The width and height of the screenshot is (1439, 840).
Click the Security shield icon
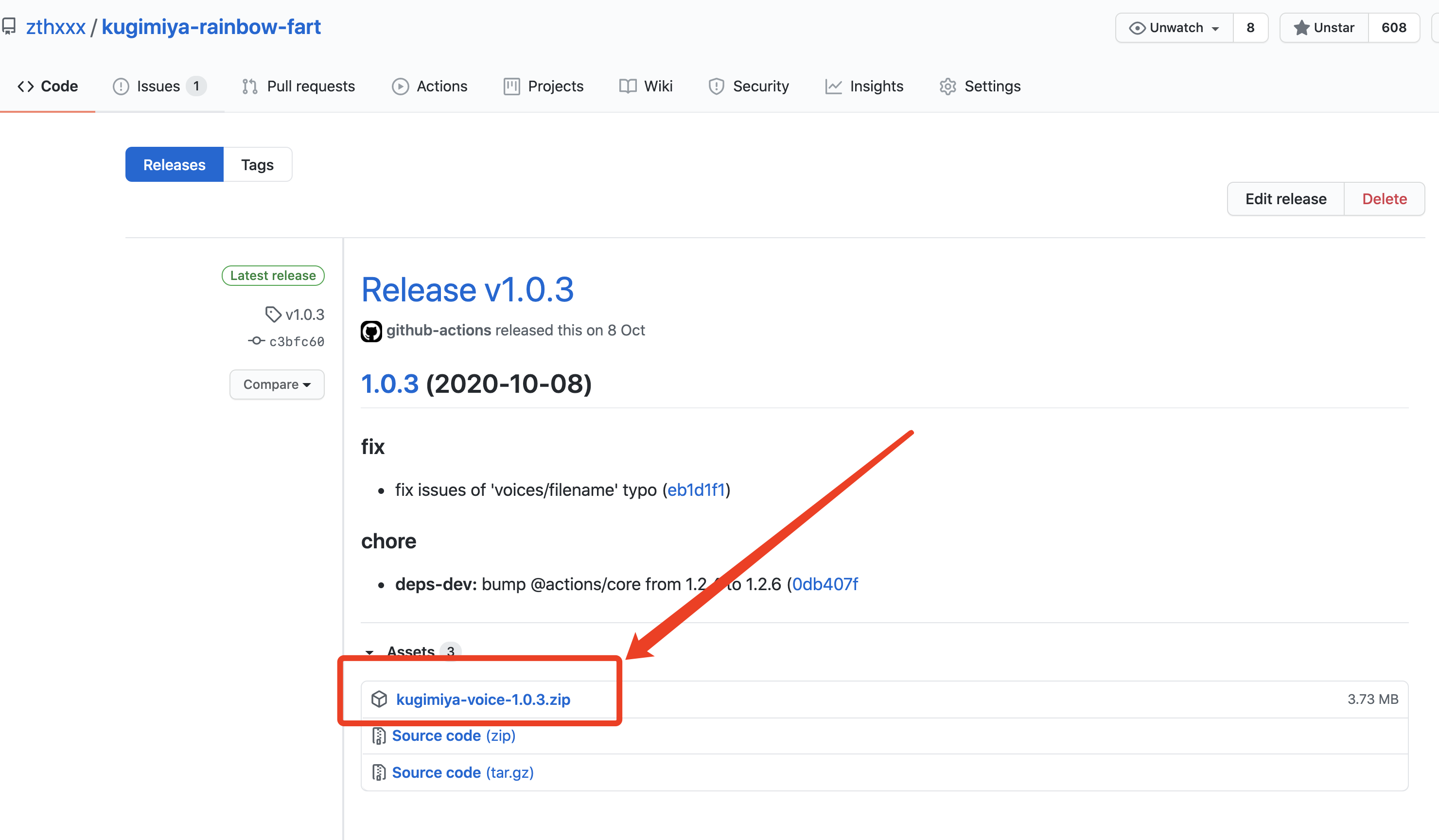717,86
